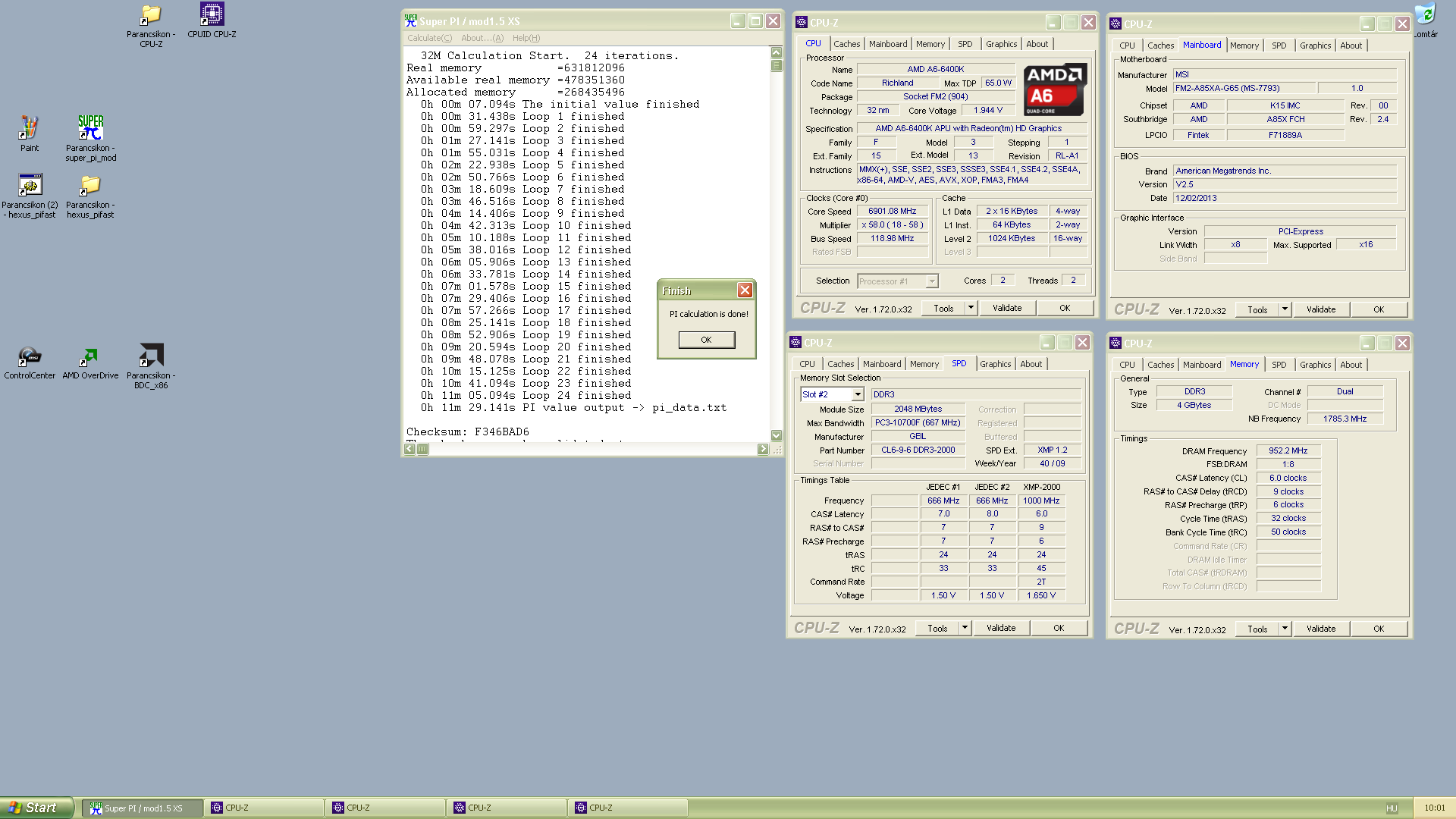Open the Help menu in Super PI
1456x819 pixels.
tap(526, 38)
